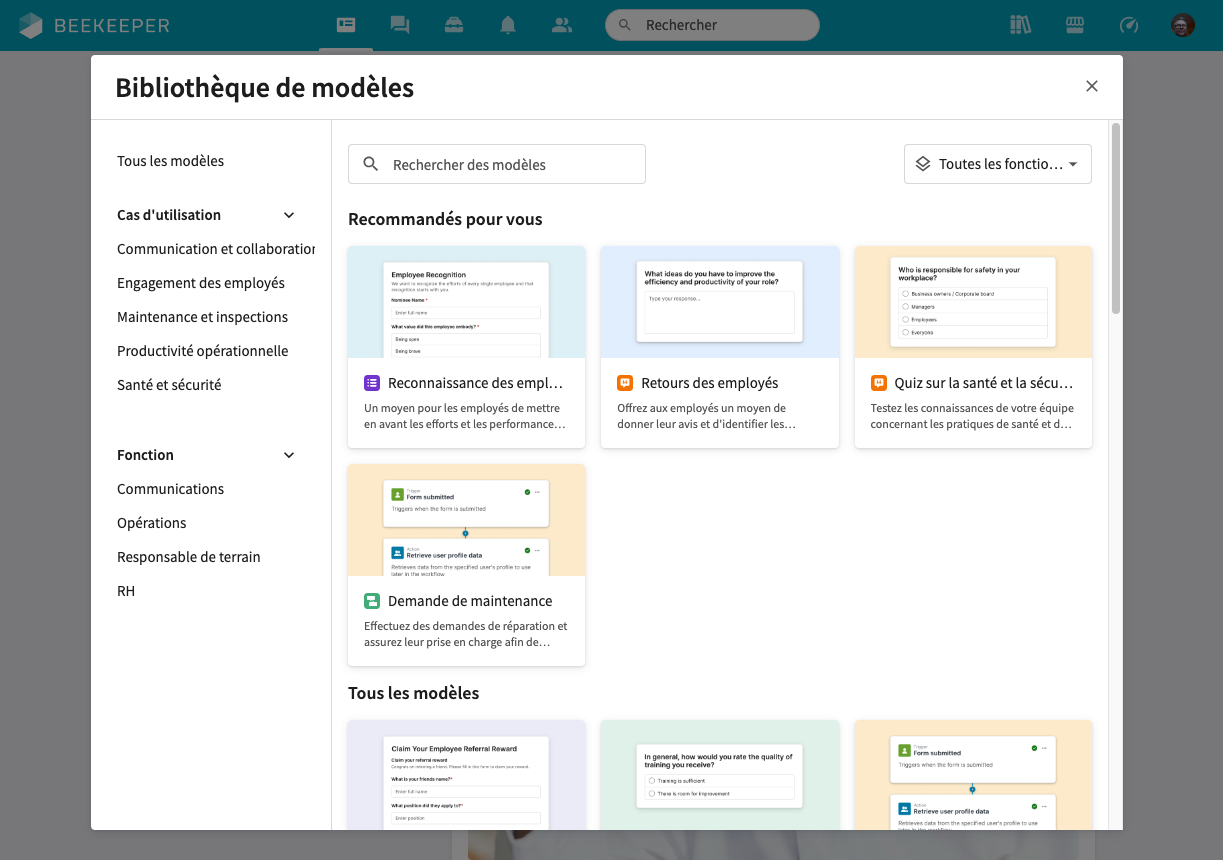Collapse the Cas d'utilisation section
This screenshot has width=1223, height=860.
[x=288, y=215]
